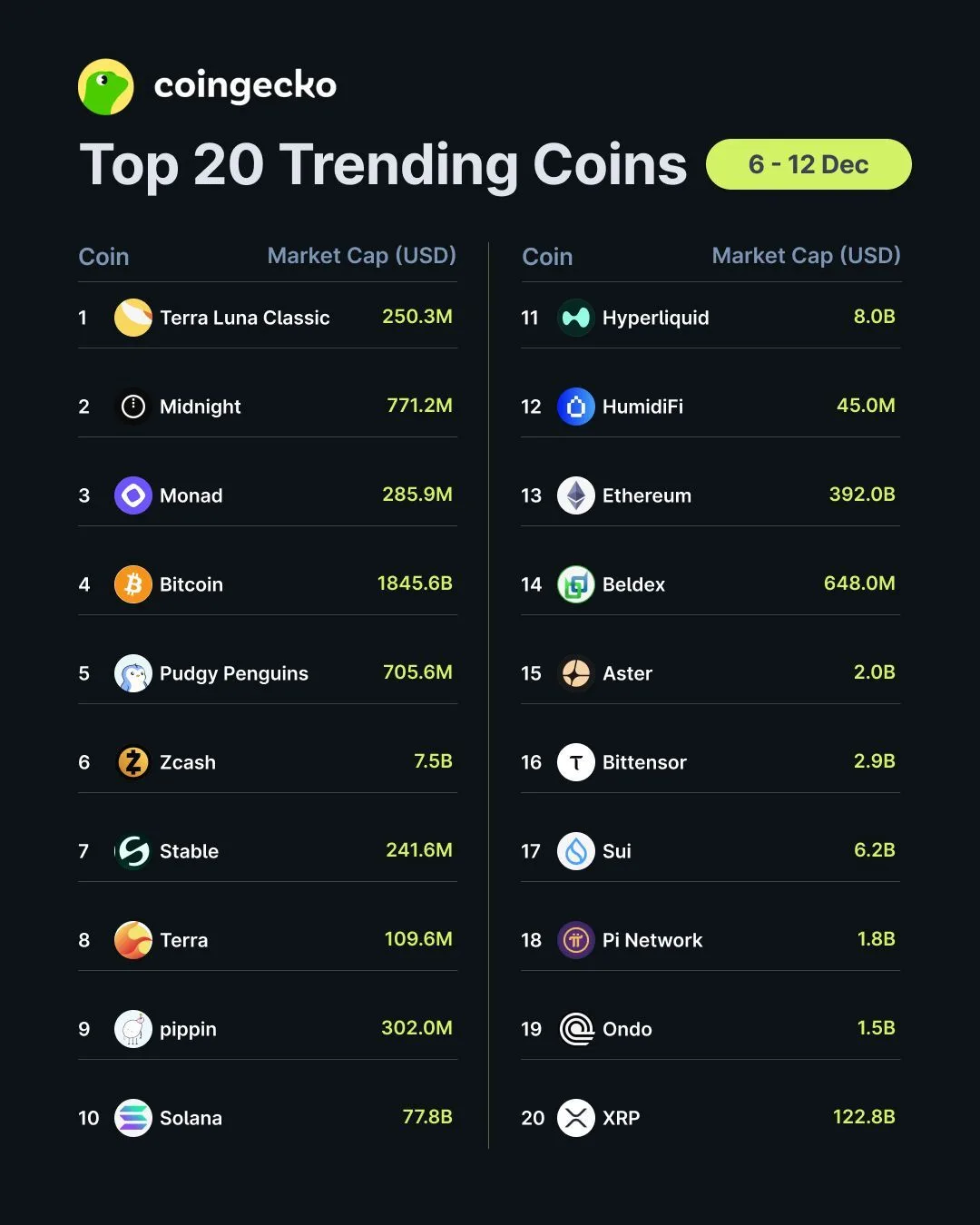980x1225 pixels.
Task: Click the Sui water-drop icon
Action: tap(576, 851)
